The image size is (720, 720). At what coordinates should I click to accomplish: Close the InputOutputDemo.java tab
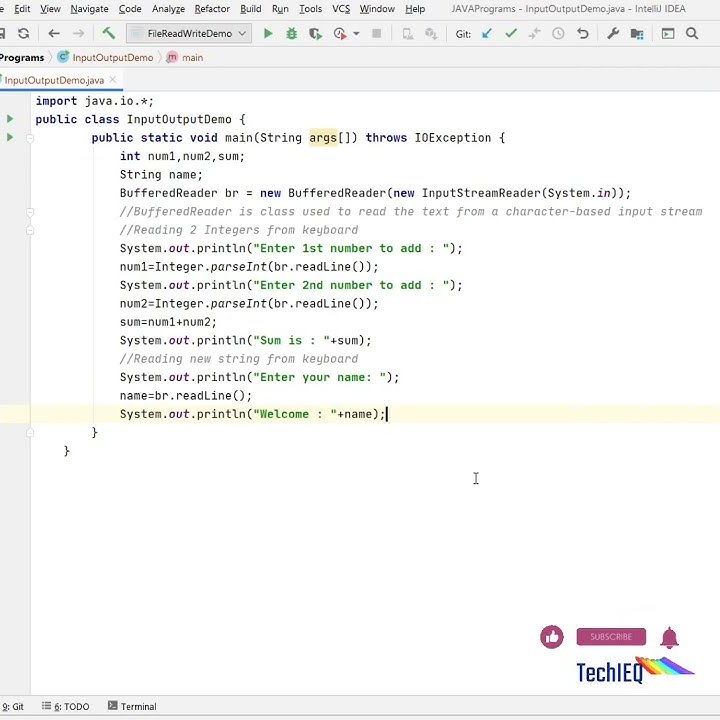click(x=113, y=79)
